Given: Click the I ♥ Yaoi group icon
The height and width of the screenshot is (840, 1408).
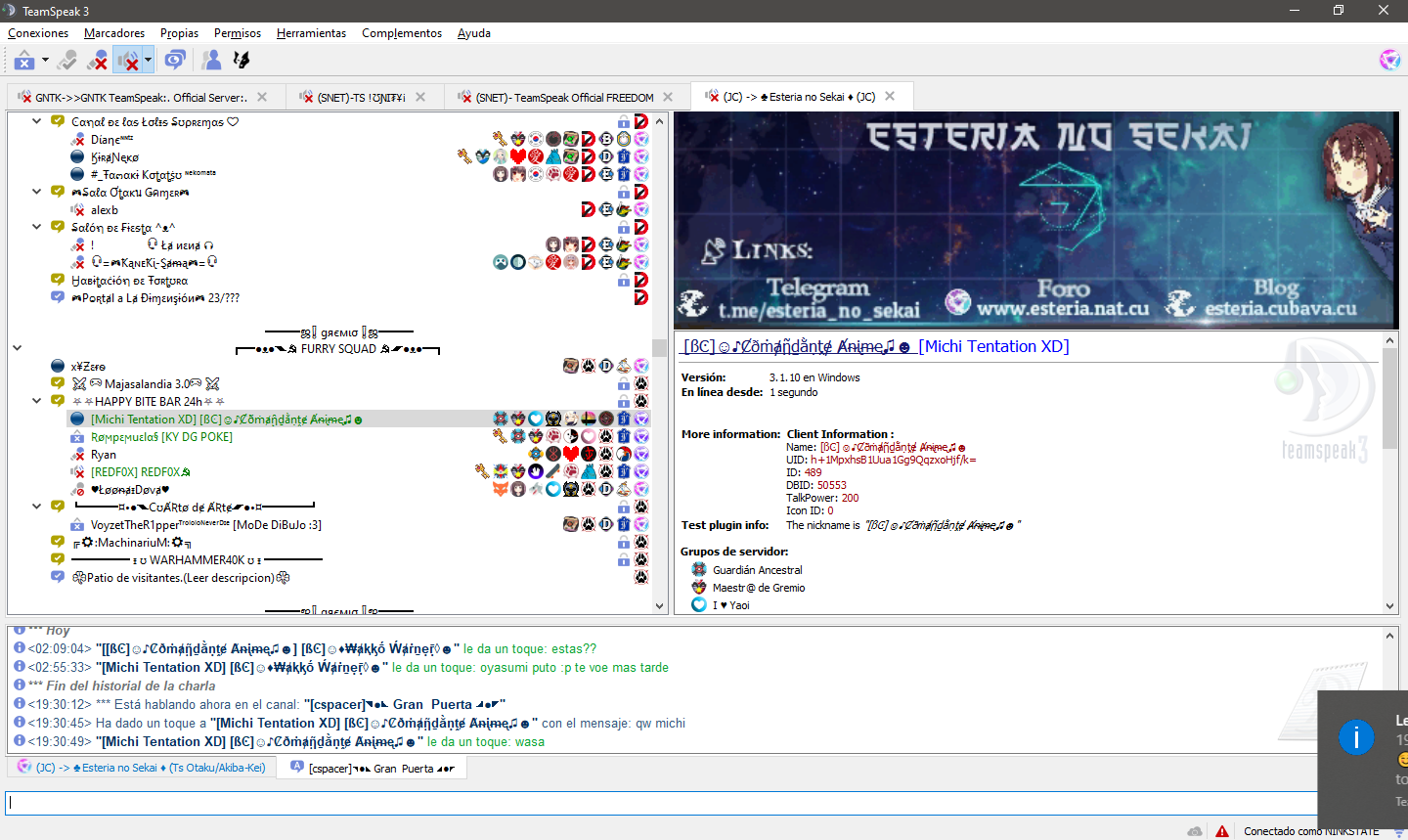Looking at the screenshot, I should tap(698, 605).
